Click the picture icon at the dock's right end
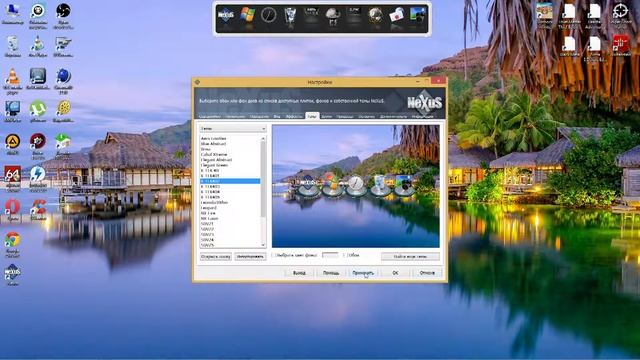This screenshot has height=360, width=640. click(x=417, y=15)
